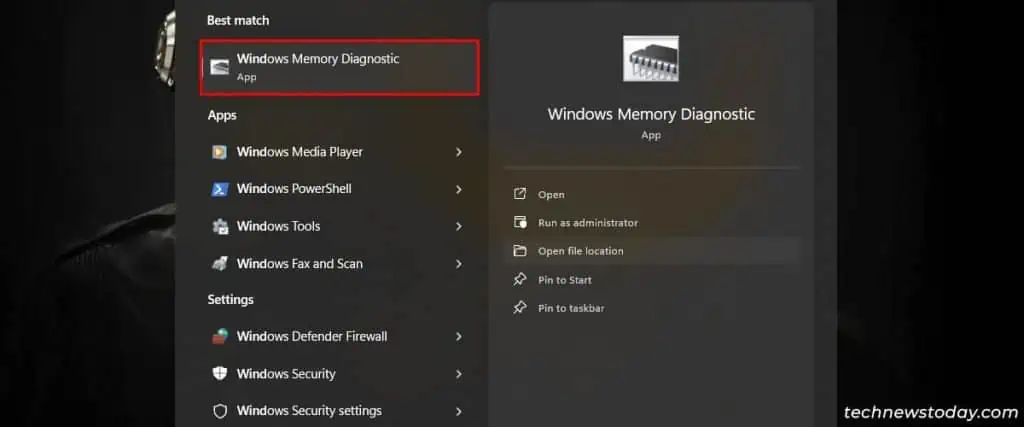The height and width of the screenshot is (427, 1024).
Task: Click the Open file location folder icon
Action: (520, 251)
